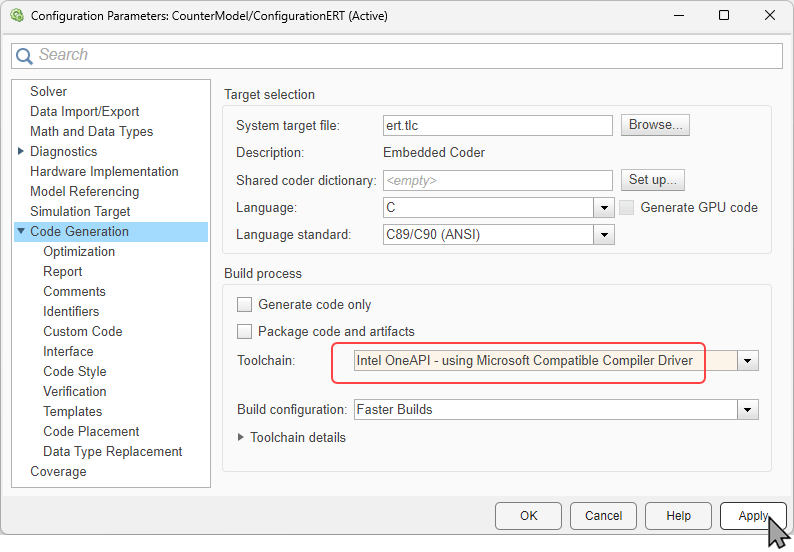Select Model Referencing pane

pos(85,191)
